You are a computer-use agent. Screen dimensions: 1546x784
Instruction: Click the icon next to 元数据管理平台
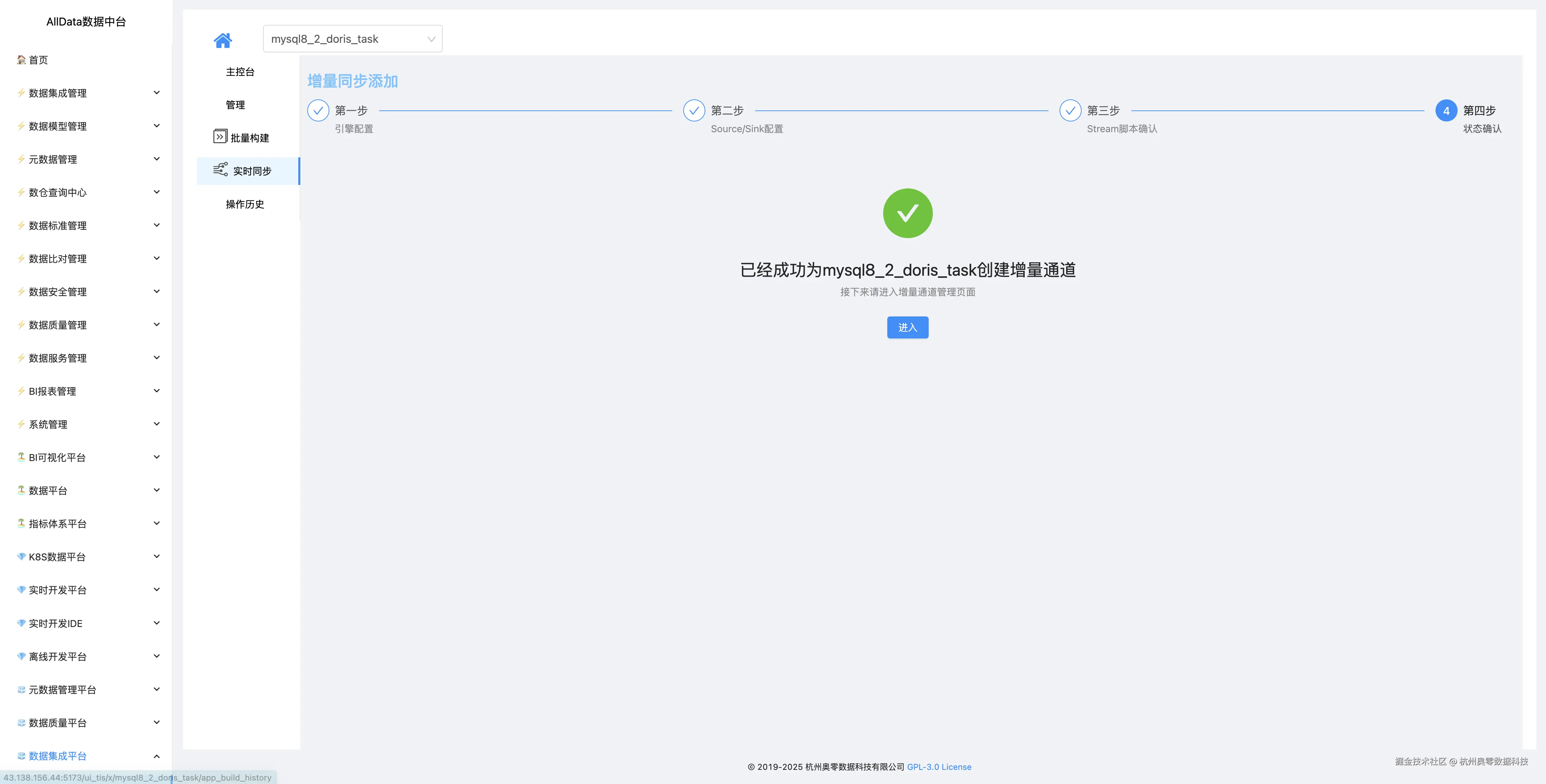click(x=20, y=689)
